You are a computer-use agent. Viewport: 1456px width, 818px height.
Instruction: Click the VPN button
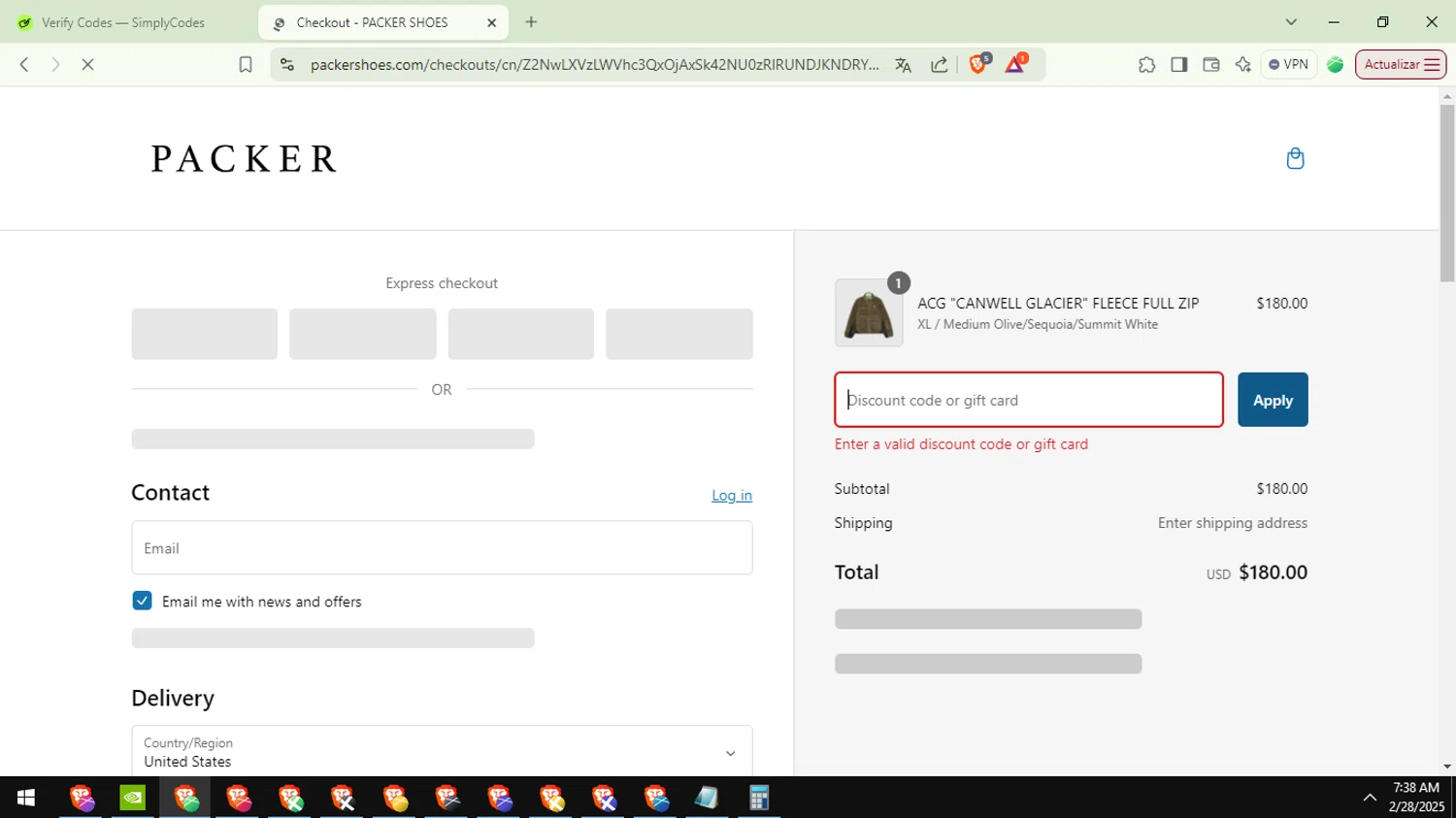point(1288,65)
